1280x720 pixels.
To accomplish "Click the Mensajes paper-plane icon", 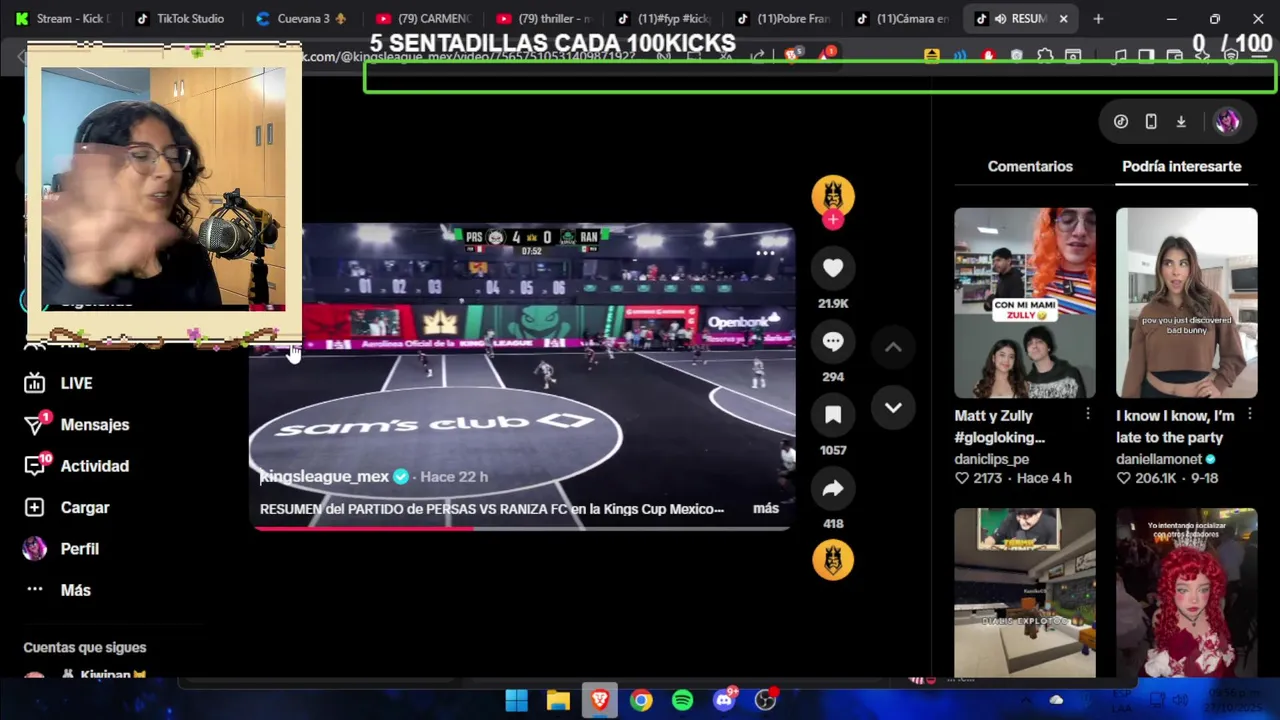I will [34, 425].
